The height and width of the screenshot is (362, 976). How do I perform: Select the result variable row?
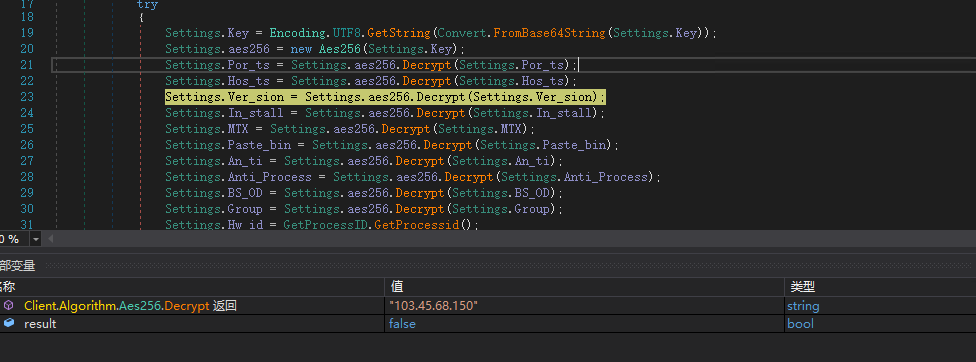pyautogui.click(x=488, y=323)
